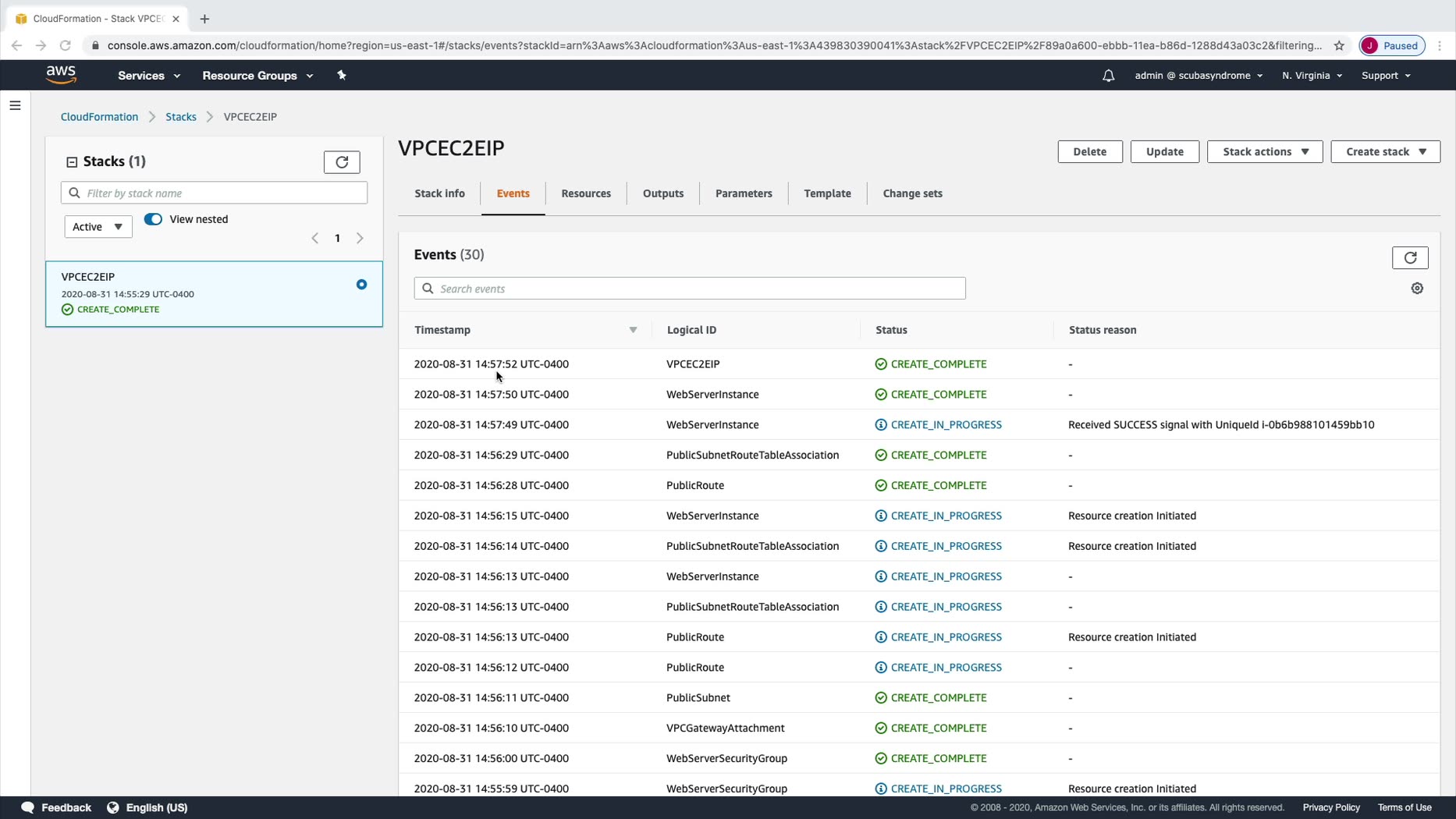Open the notifications bell
The height and width of the screenshot is (819, 1456).
pos(1108,76)
